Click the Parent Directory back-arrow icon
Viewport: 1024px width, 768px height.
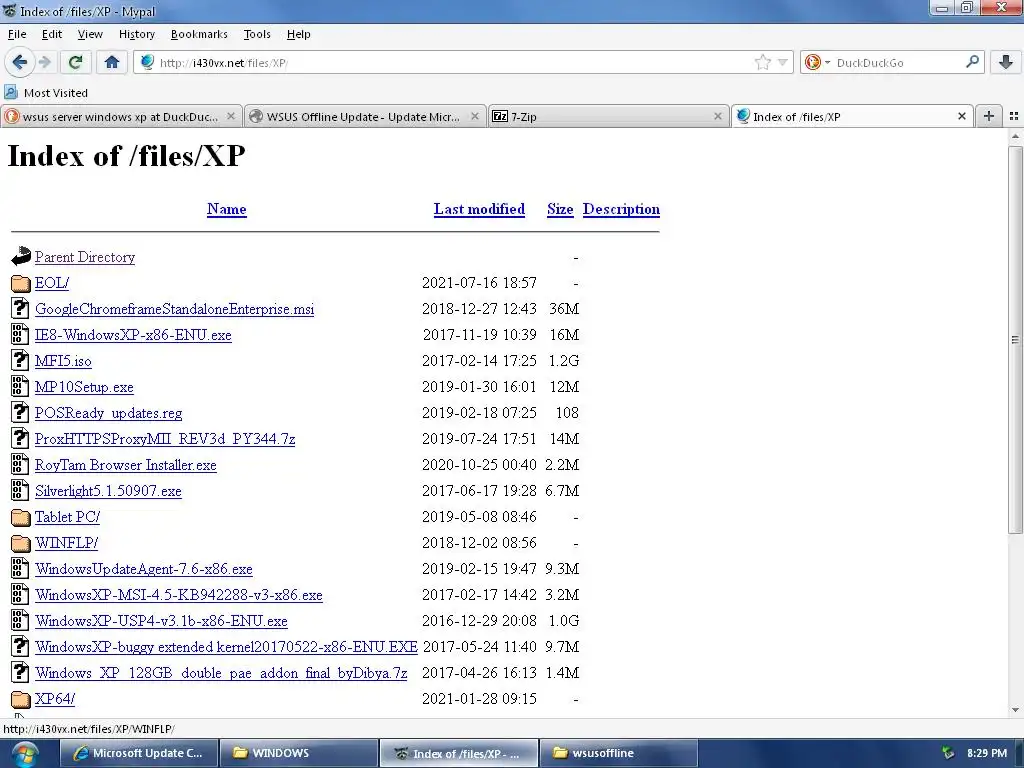click(20, 257)
